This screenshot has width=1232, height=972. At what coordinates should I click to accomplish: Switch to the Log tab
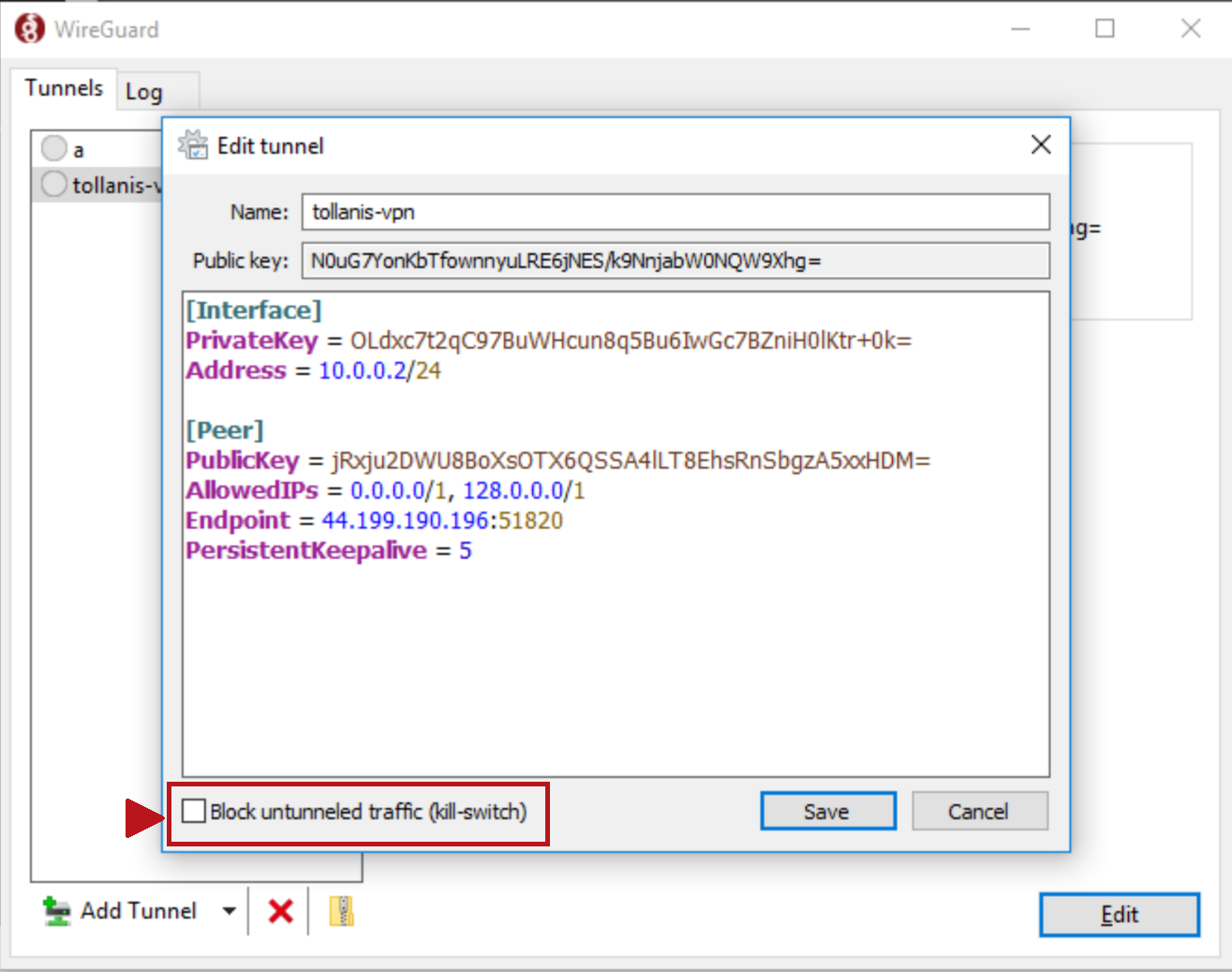(x=144, y=92)
